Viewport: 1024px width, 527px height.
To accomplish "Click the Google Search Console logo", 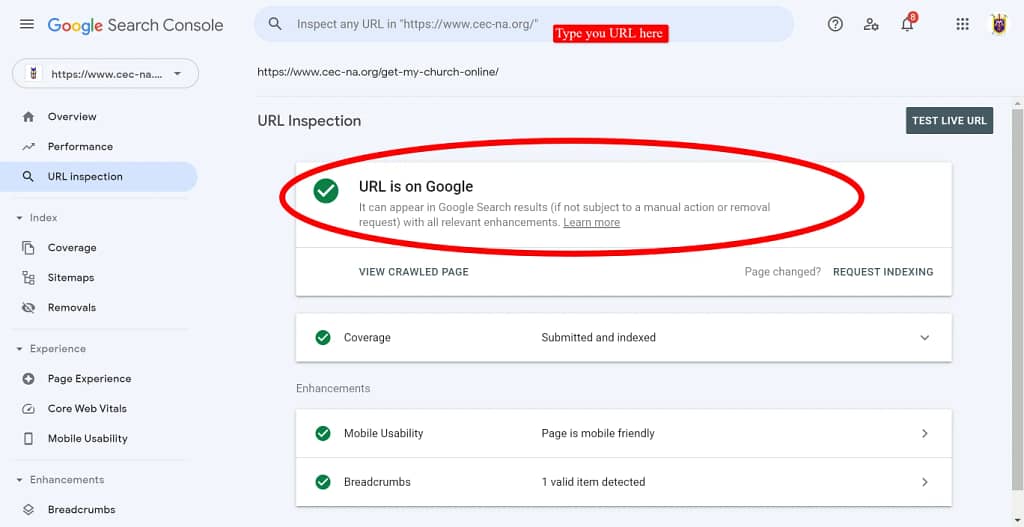I will tap(135, 25).
